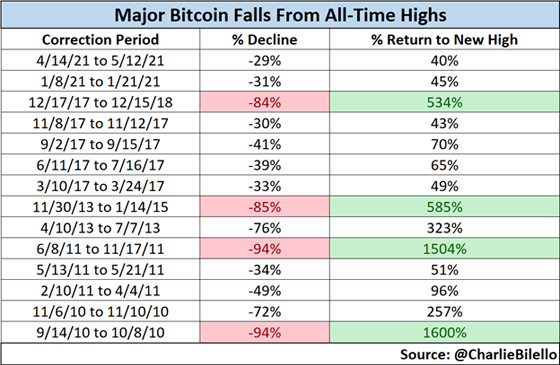Screen dimensions: 560x365
Task: Select the '12/17/17 to 12/15/18' period cell
Action: click(x=100, y=102)
